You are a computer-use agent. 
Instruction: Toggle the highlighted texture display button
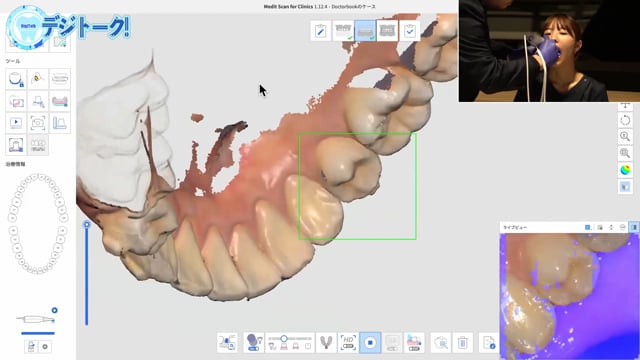(x=625, y=187)
